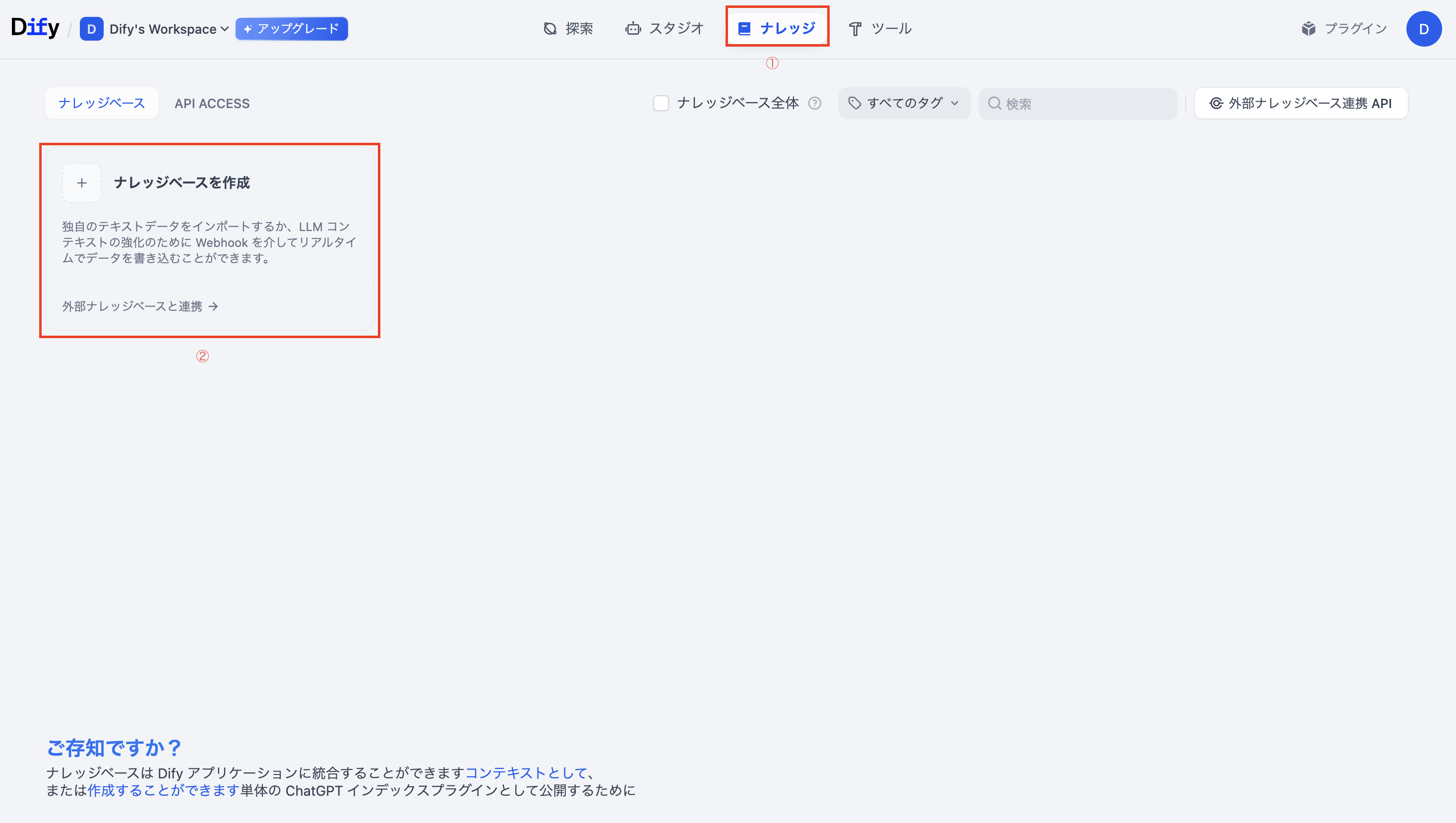Open プラグイン from the cube icon
Image resolution: width=1456 pixels, height=823 pixels.
point(1309,29)
